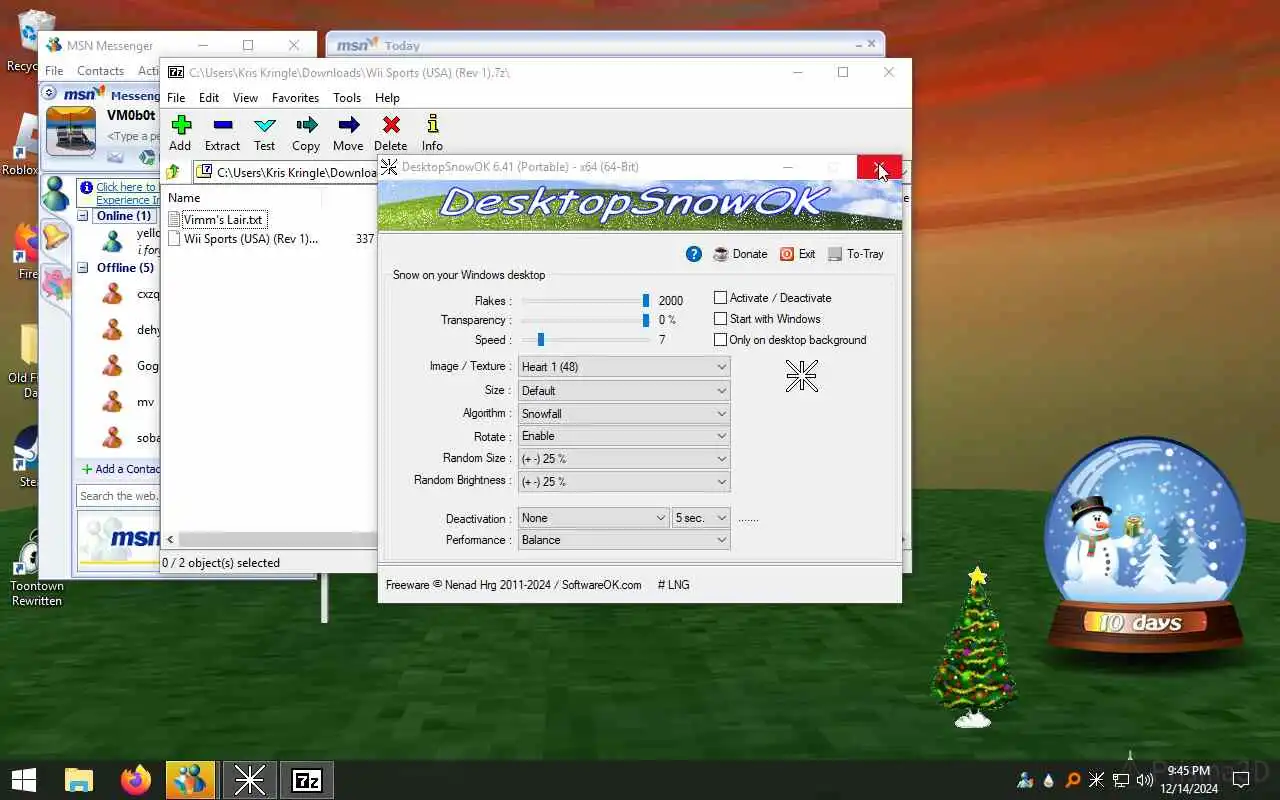This screenshot has width=1280, height=800.
Task: Open the notification center icon
Action: click(1241, 780)
